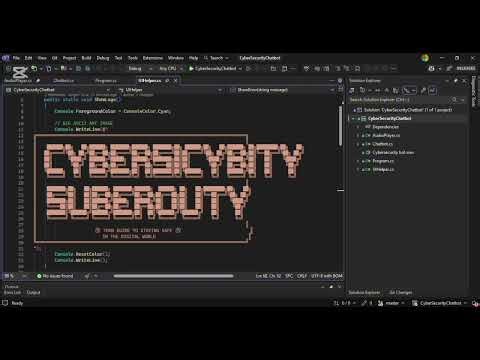Switch to the Program.cs tab

[105, 81]
